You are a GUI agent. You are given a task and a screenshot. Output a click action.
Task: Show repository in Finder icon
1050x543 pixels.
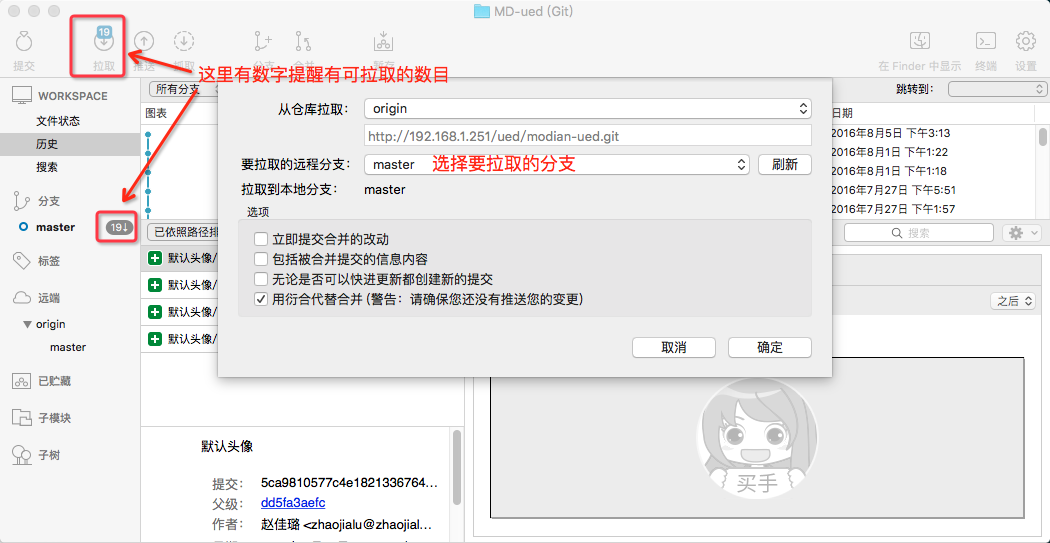pos(919,41)
